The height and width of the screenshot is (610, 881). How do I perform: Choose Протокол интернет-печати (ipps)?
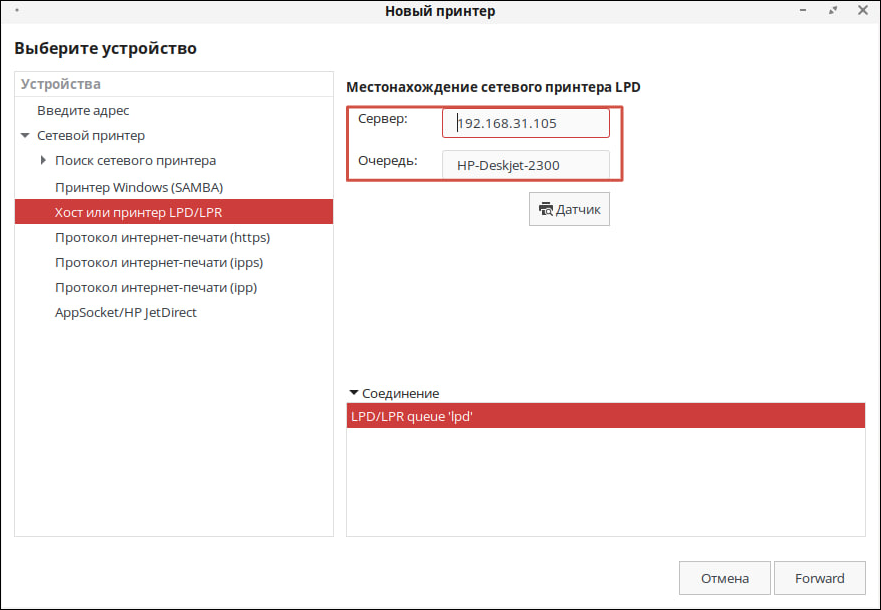159,262
